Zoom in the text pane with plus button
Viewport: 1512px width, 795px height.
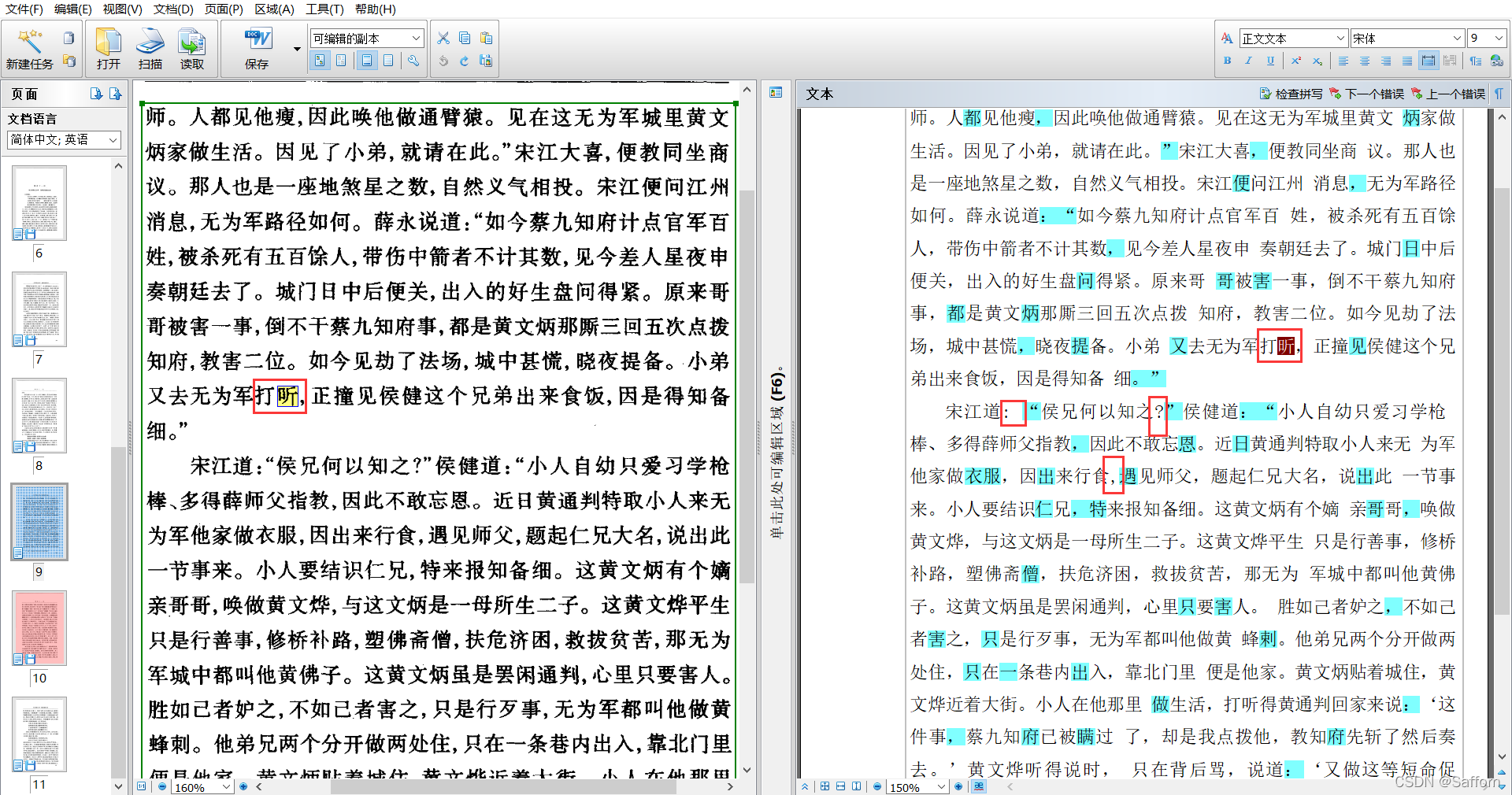[x=958, y=786]
